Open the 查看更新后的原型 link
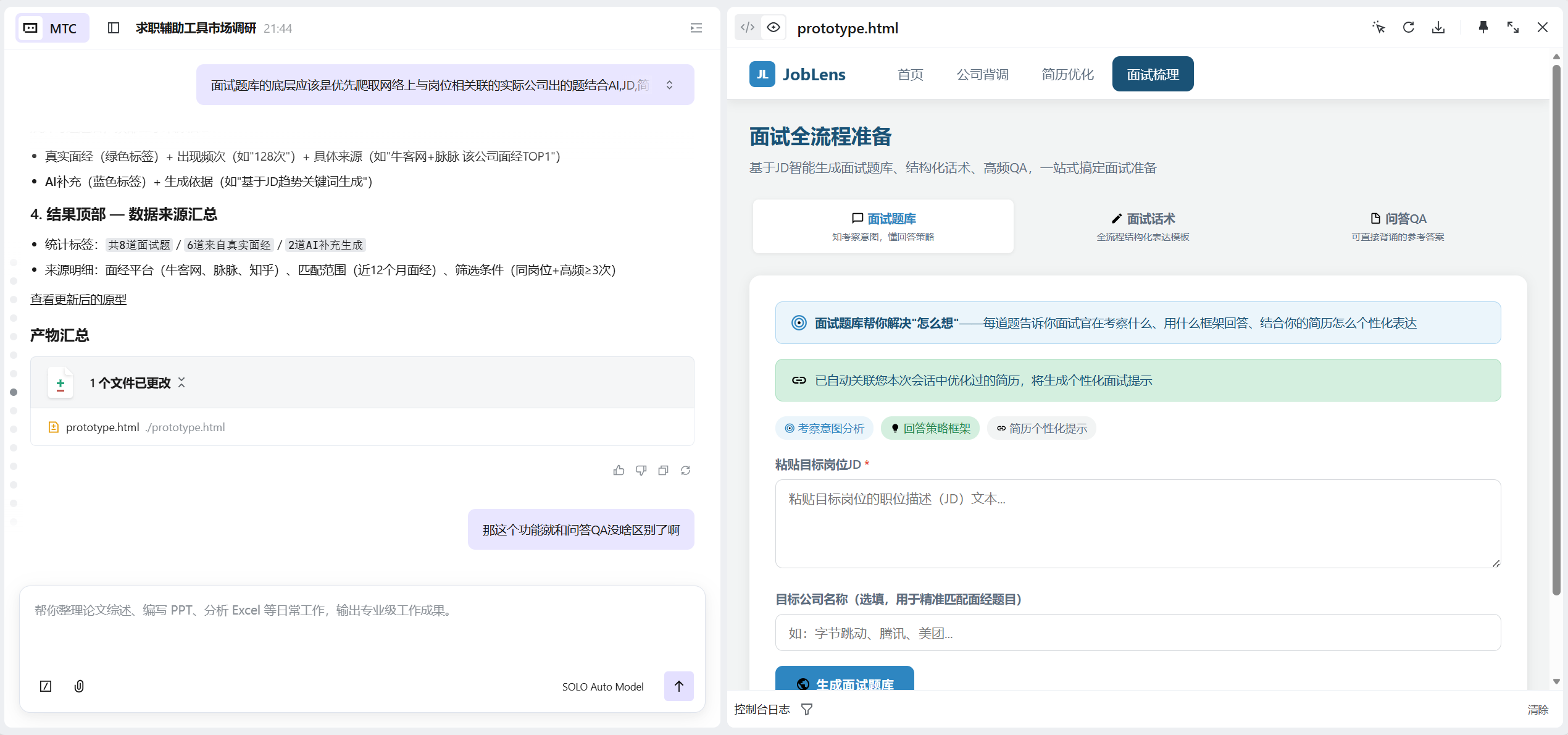1568x735 pixels. pos(78,300)
